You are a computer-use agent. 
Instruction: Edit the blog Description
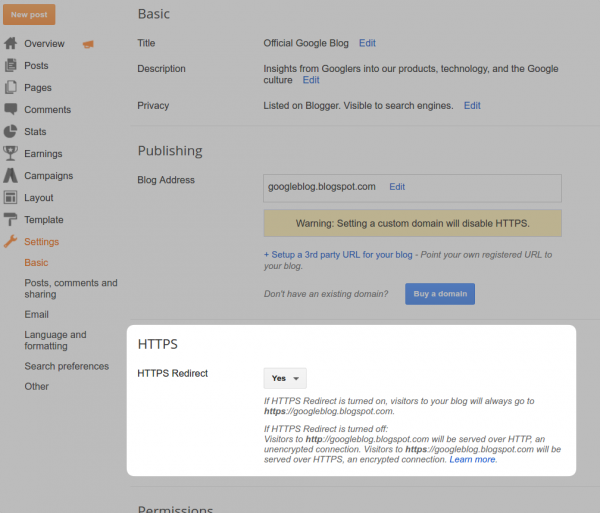311,80
